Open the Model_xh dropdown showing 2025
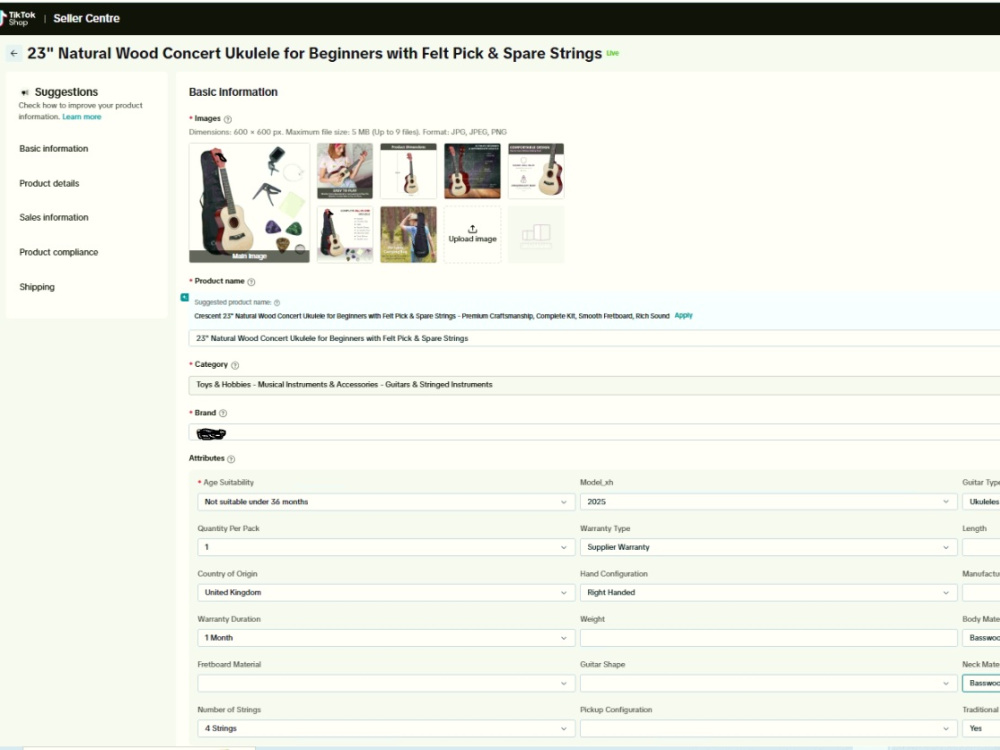The image size is (1000, 750). (768, 502)
